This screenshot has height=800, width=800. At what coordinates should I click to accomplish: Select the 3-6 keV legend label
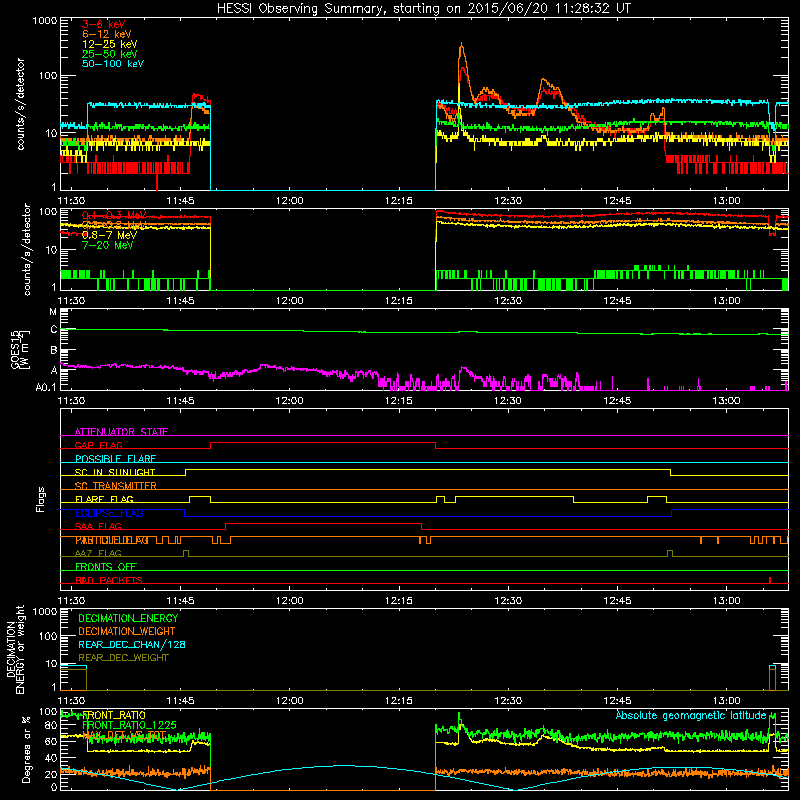click(104, 24)
